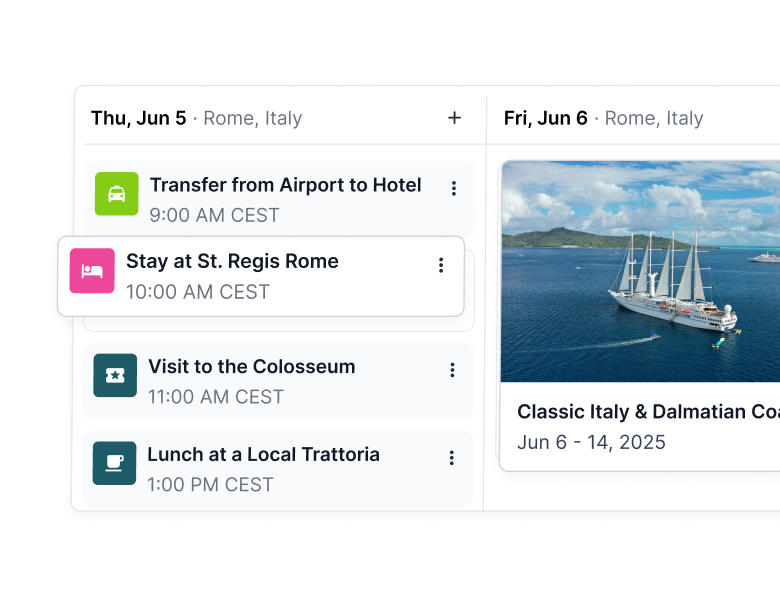Image resolution: width=780 pixels, height=600 pixels.
Task: Click the coffee cup lunch icon
Action: coord(114,463)
